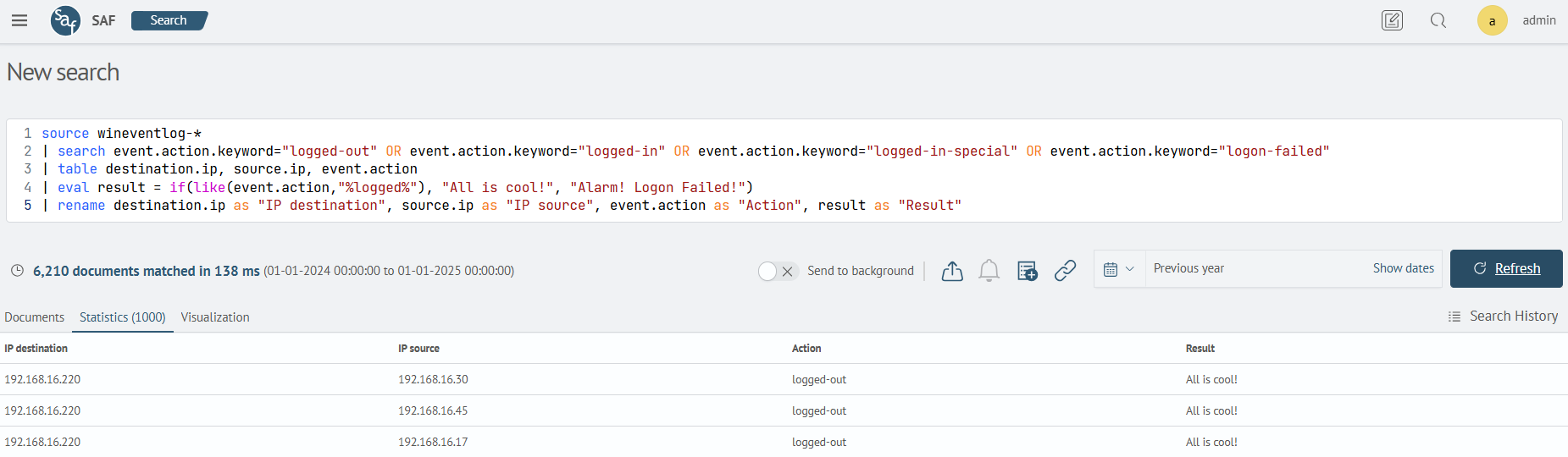The height and width of the screenshot is (457, 1568).
Task: Click source IP 192.168.16.30 cell
Action: coord(433,380)
